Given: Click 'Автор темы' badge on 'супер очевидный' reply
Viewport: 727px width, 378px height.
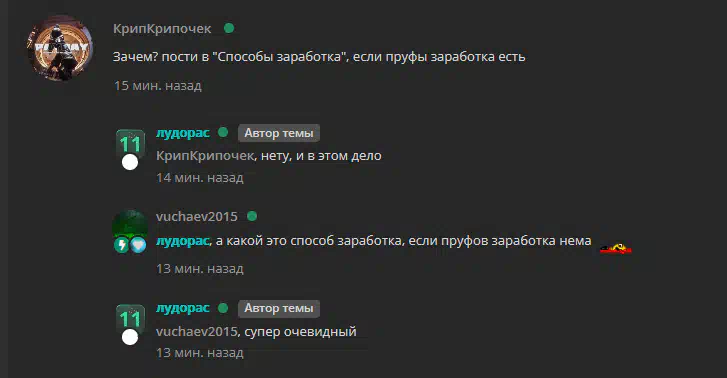Looking at the screenshot, I should pyautogui.click(x=279, y=308).
